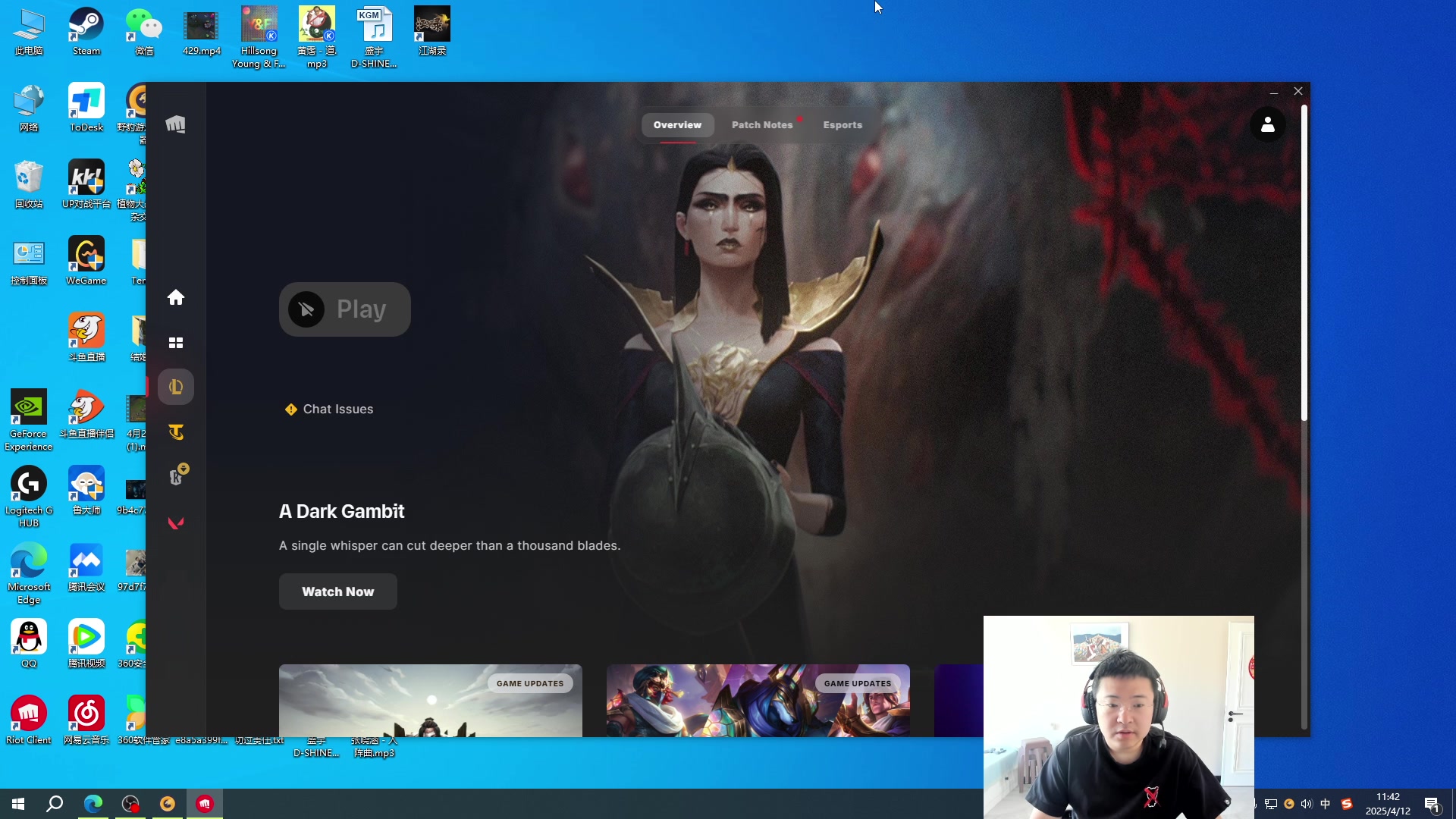Open the taskbar volume control
This screenshot has height=819, width=1456.
point(1306,804)
